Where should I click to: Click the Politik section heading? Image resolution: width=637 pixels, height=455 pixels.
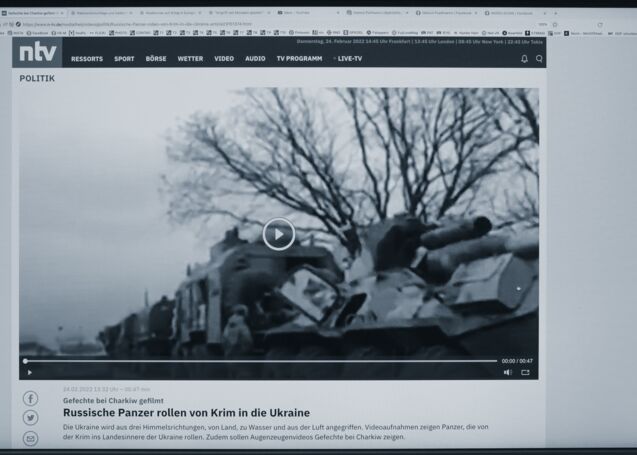tap(37, 78)
